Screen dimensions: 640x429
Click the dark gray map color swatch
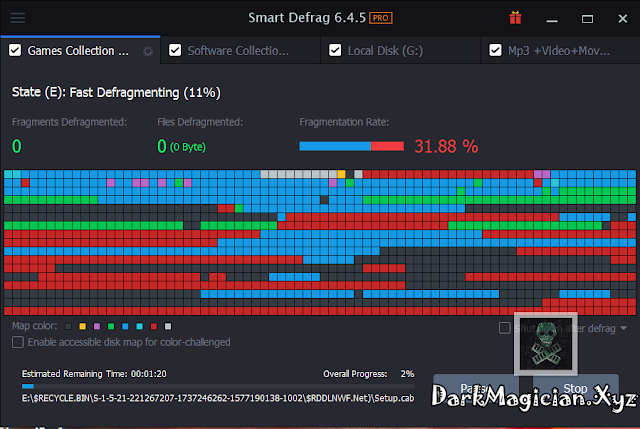(x=69, y=326)
